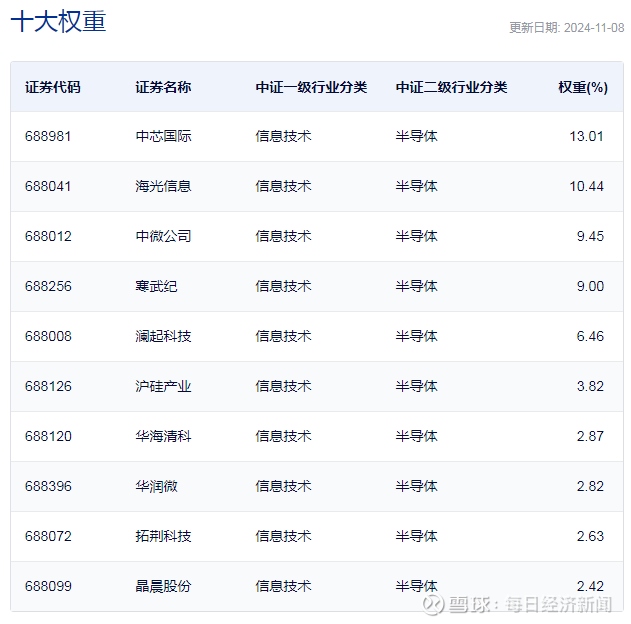631x624 pixels.
Task: Click the 更新日期 2024-11-08 label
Action: (x=566, y=28)
